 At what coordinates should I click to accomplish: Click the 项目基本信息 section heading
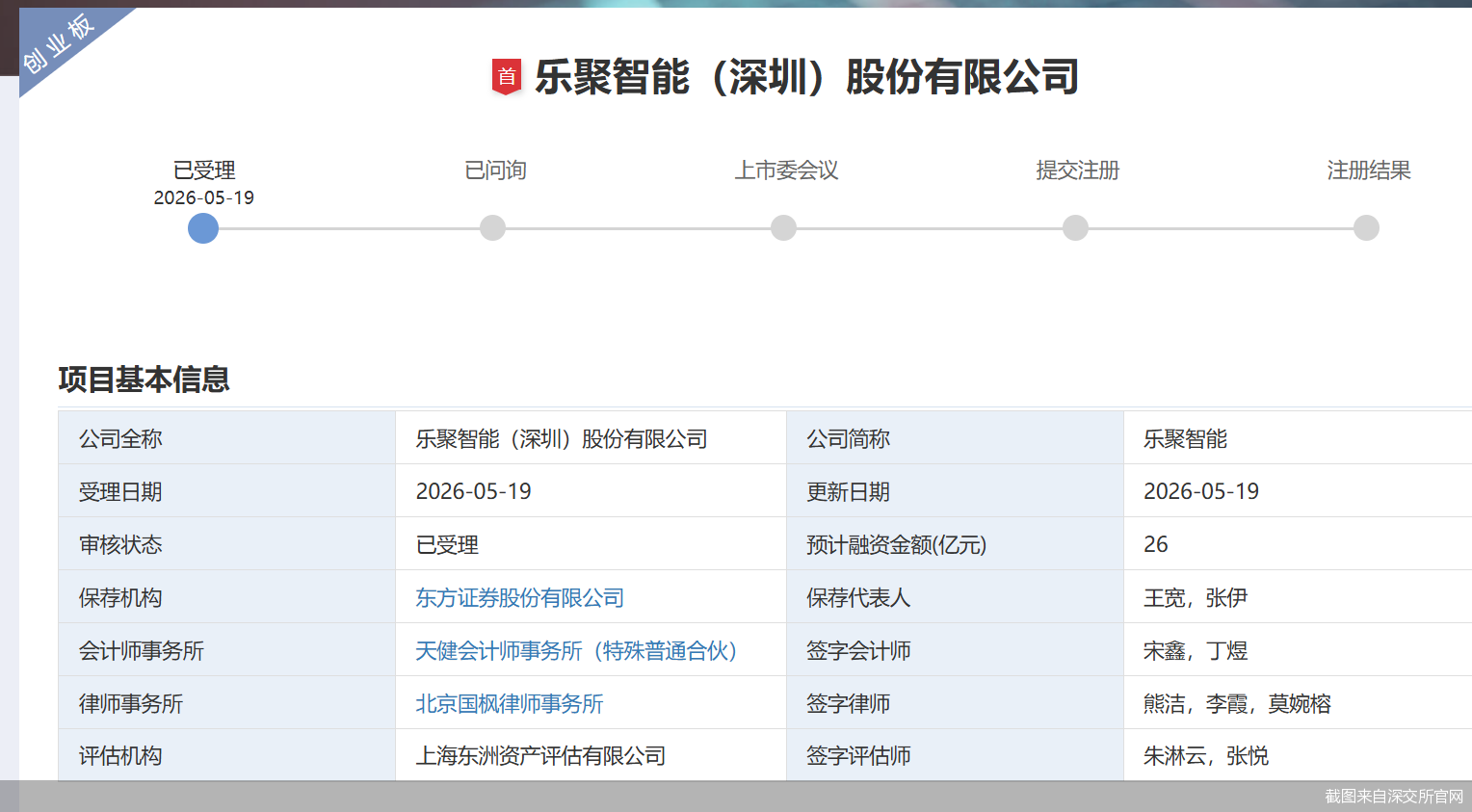click(x=144, y=380)
